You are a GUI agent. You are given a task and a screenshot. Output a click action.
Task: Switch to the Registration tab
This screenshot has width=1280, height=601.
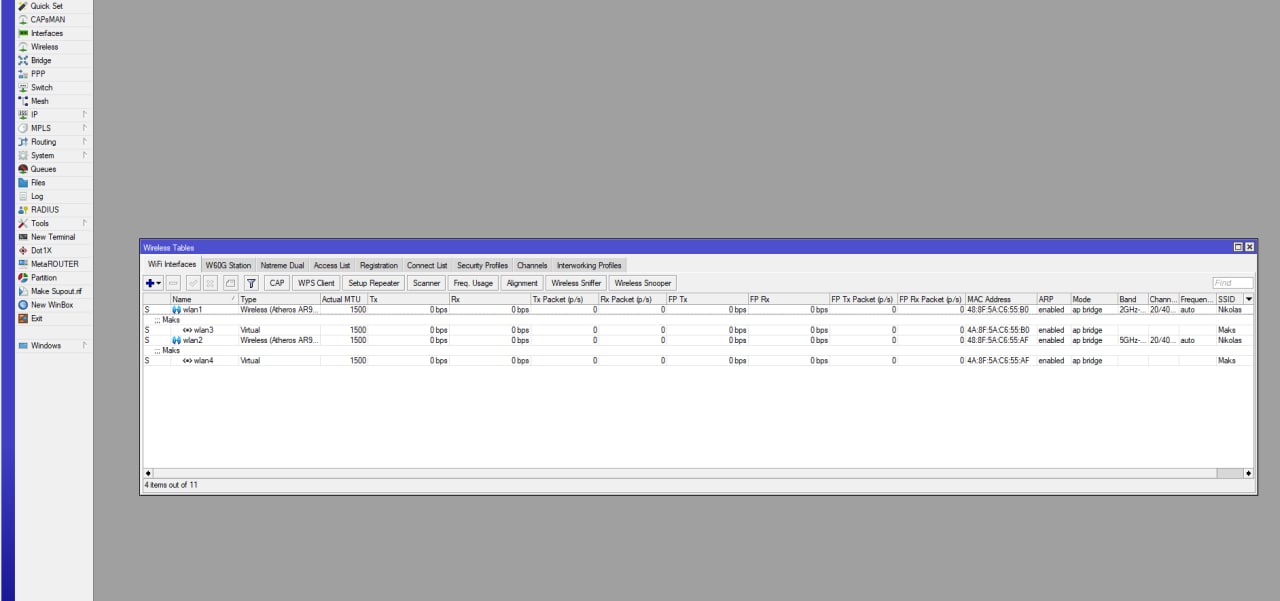(x=379, y=265)
